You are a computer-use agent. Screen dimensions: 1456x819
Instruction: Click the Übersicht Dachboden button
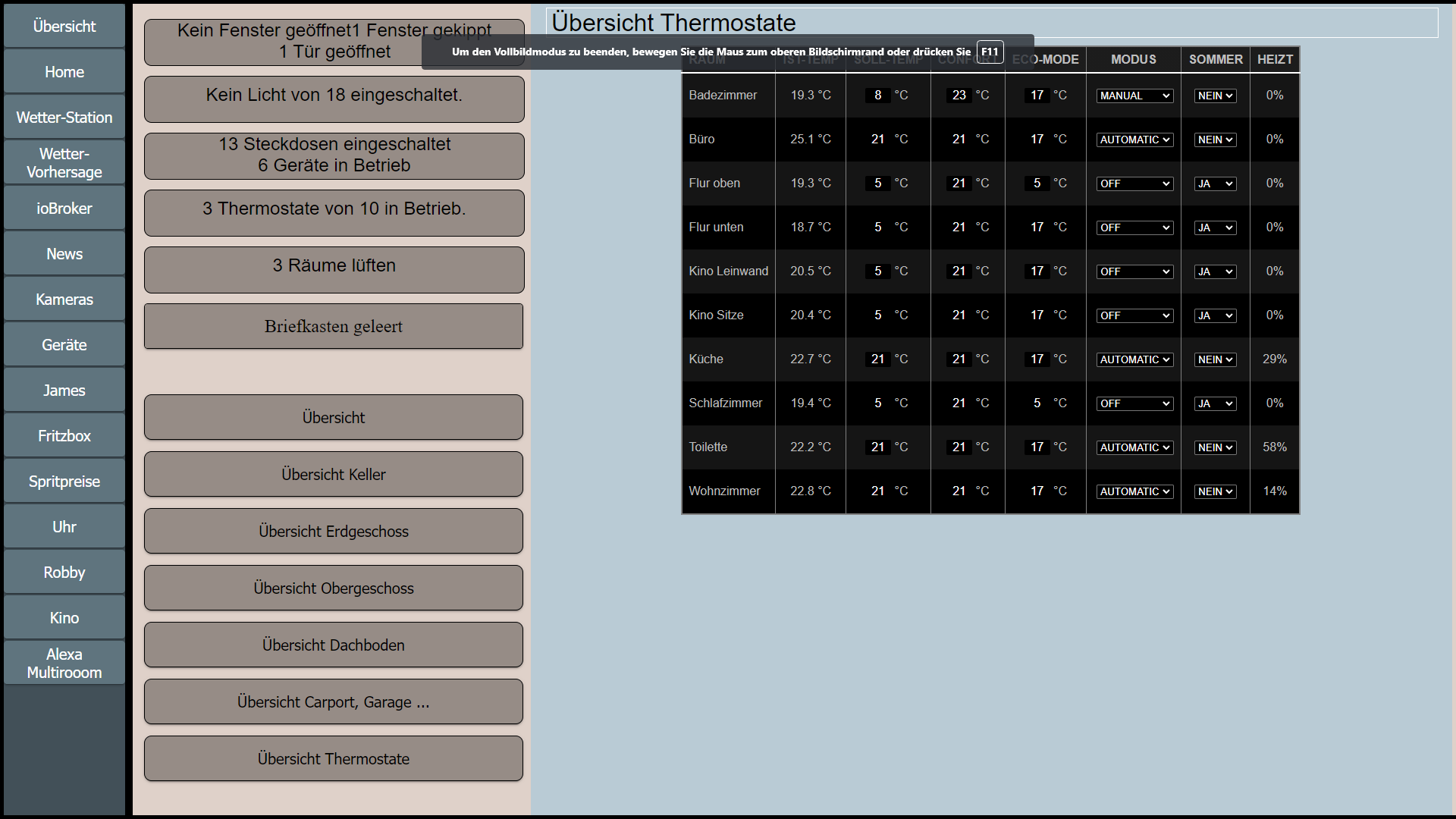tap(334, 645)
